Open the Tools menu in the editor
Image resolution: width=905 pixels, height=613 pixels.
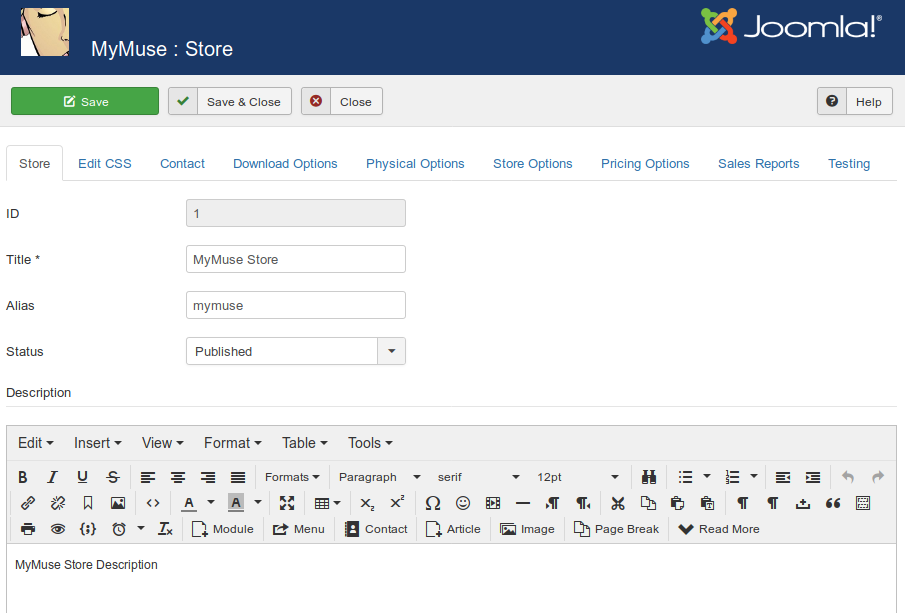(x=369, y=443)
